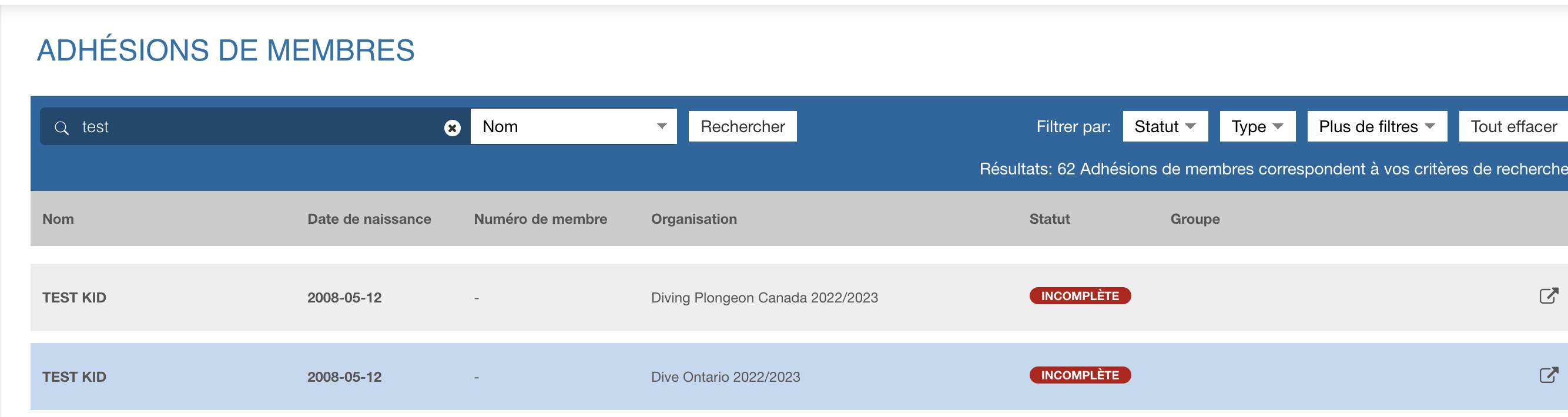Open the Dive Ontario membership external link icon
This screenshot has width=1568, height=417.
tap(1548, 375)
